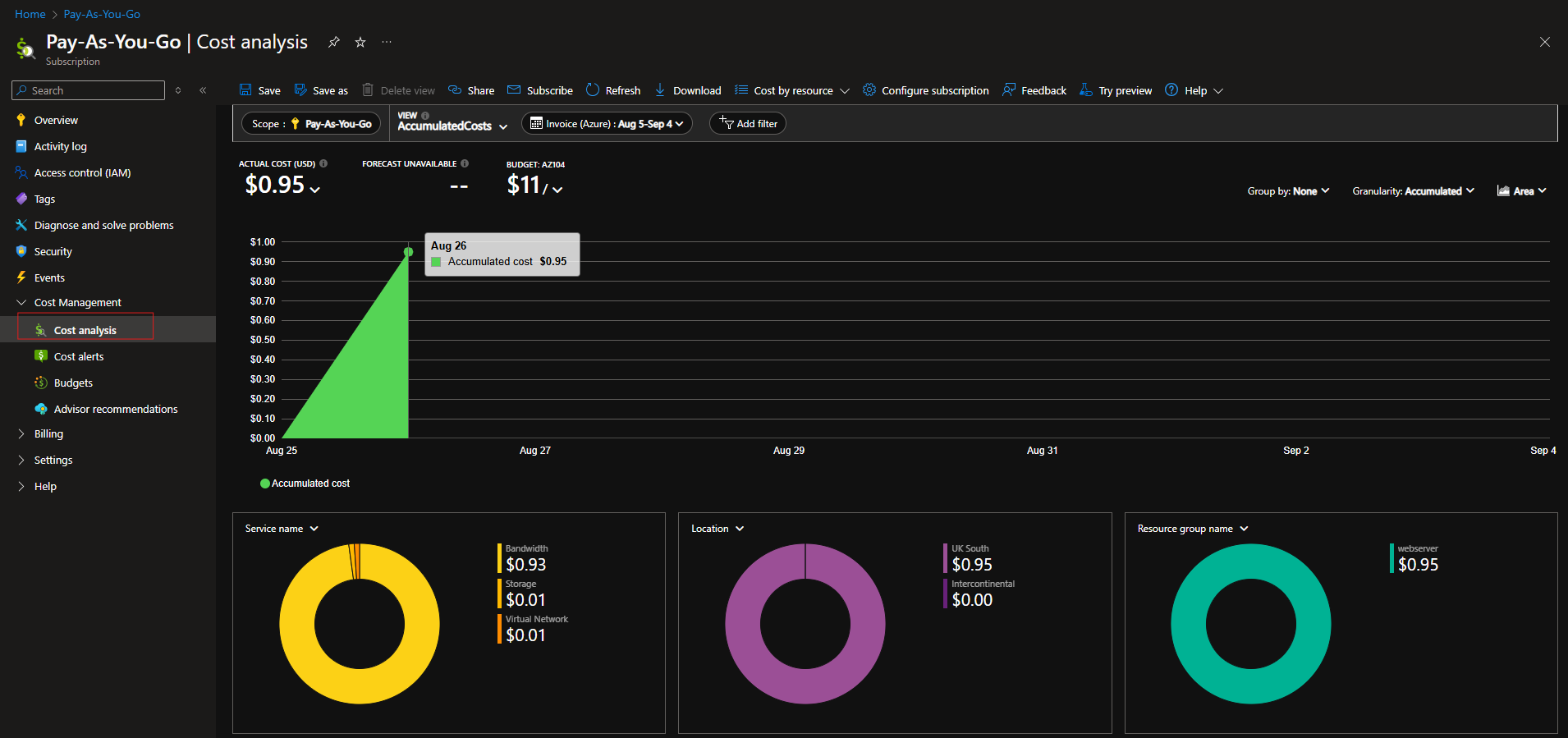Open the Location pivot dropdown
This screenshot has height=738, width=1568.
point(718,529)
